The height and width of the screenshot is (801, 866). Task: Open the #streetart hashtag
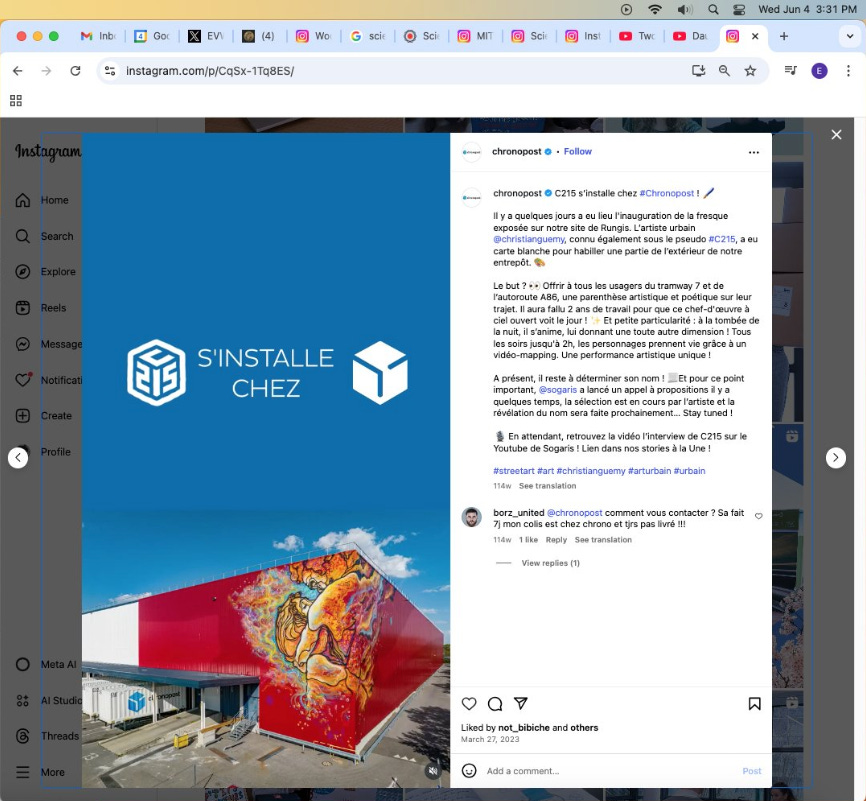[x=514, y=471]
